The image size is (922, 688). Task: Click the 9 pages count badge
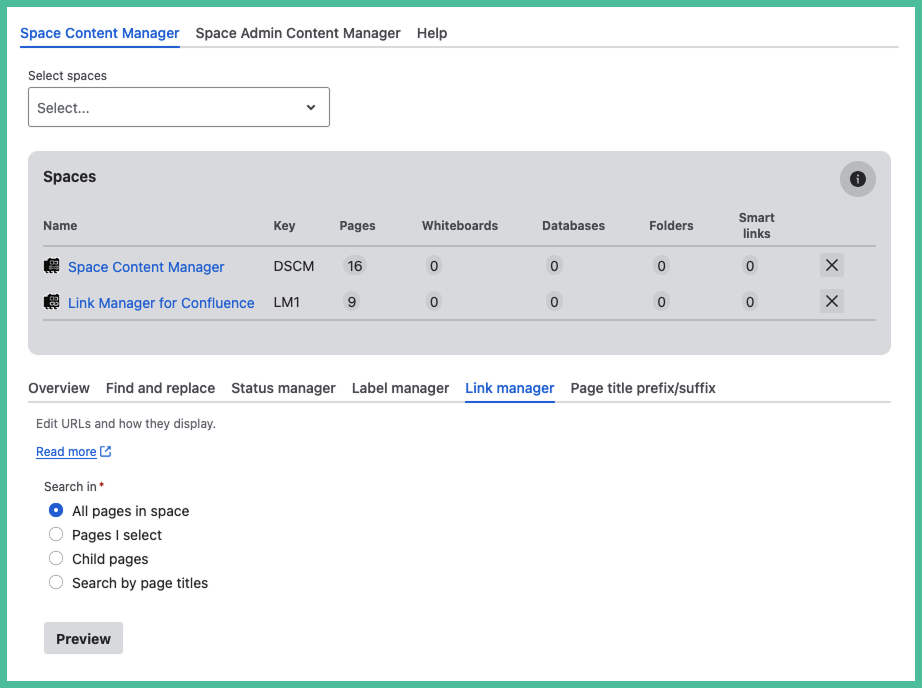(x=352, y=302)
